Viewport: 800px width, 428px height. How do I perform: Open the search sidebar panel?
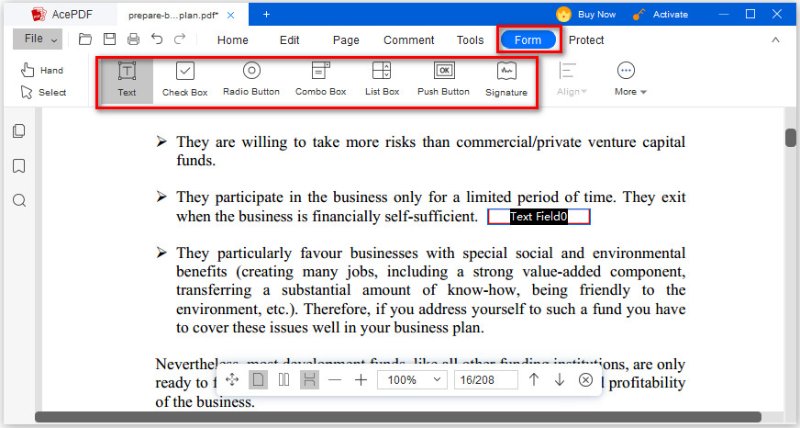19,200
